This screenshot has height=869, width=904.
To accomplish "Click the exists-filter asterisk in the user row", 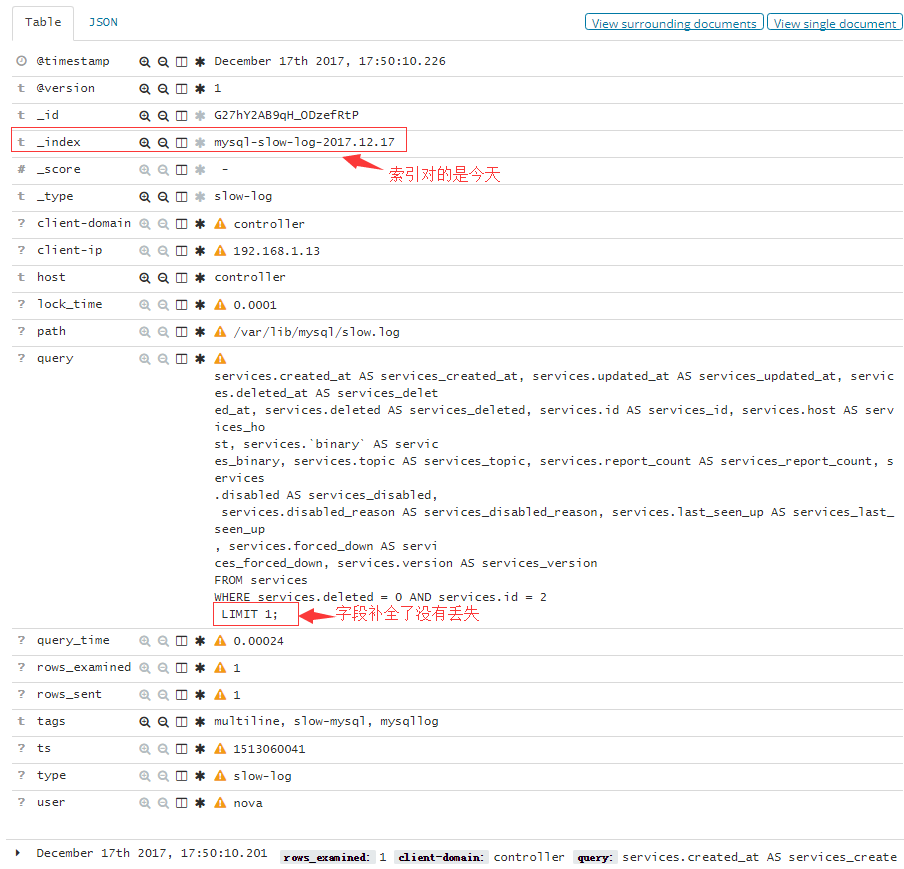I will (200, 803).
